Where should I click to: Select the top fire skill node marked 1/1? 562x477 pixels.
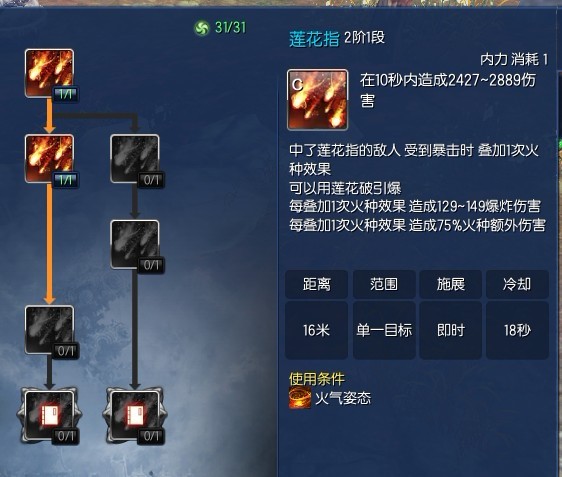[49, 73]
